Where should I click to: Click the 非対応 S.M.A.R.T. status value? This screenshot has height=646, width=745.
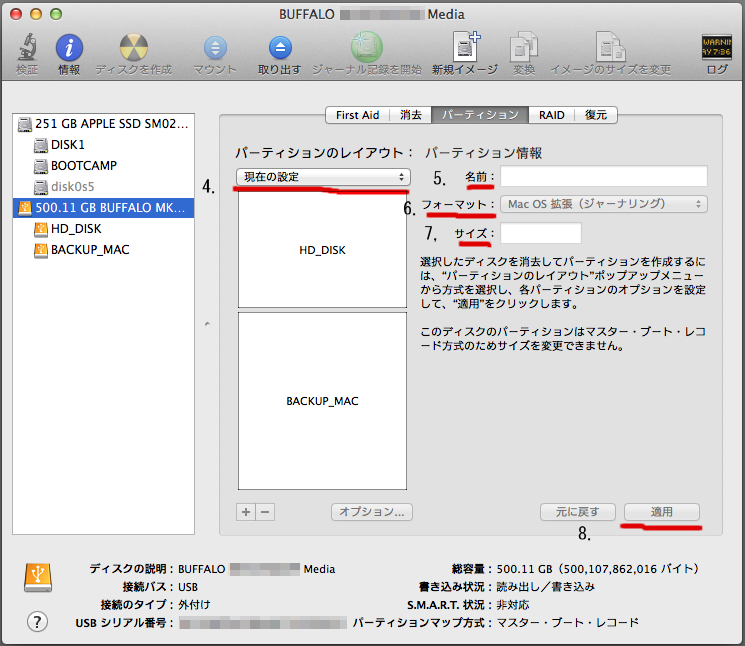tap(513, 605)
